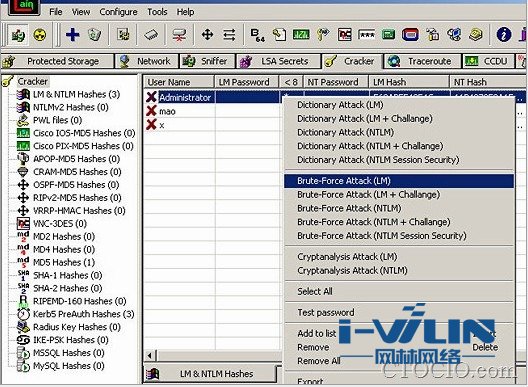The height and width of the screenshot is (387, 528).
Task: Click the horizontal scrollbar left arrow
Action: (150, 355)
